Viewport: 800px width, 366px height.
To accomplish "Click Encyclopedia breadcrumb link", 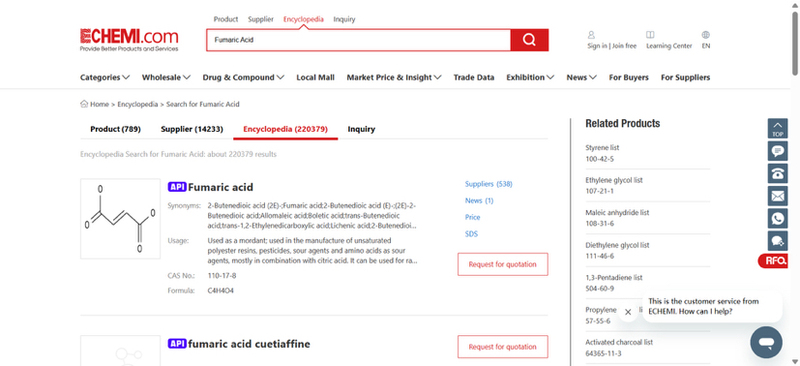I will [138, 104].
